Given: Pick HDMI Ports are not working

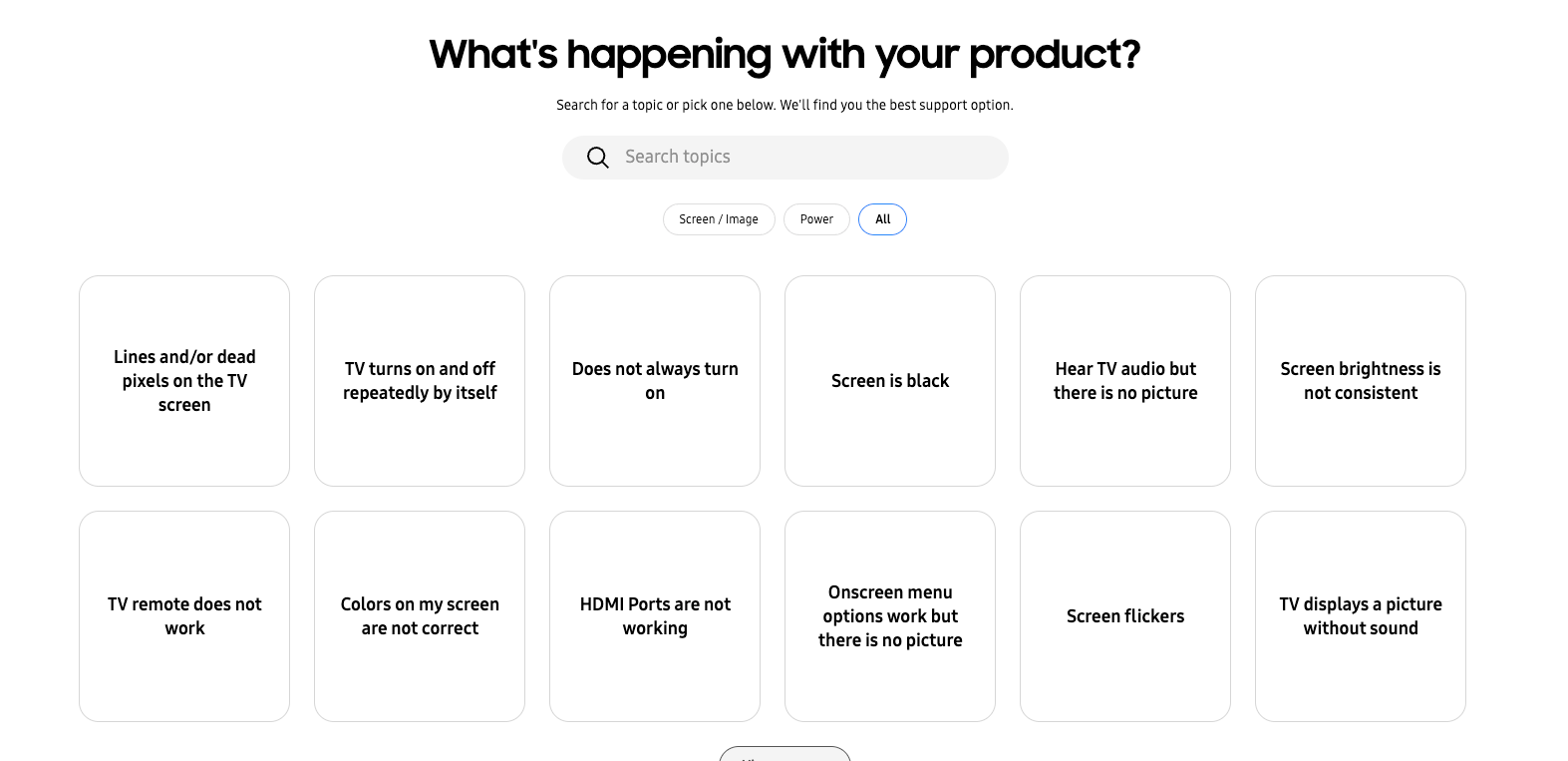Looking at the screenshot, I should (655, 616).
